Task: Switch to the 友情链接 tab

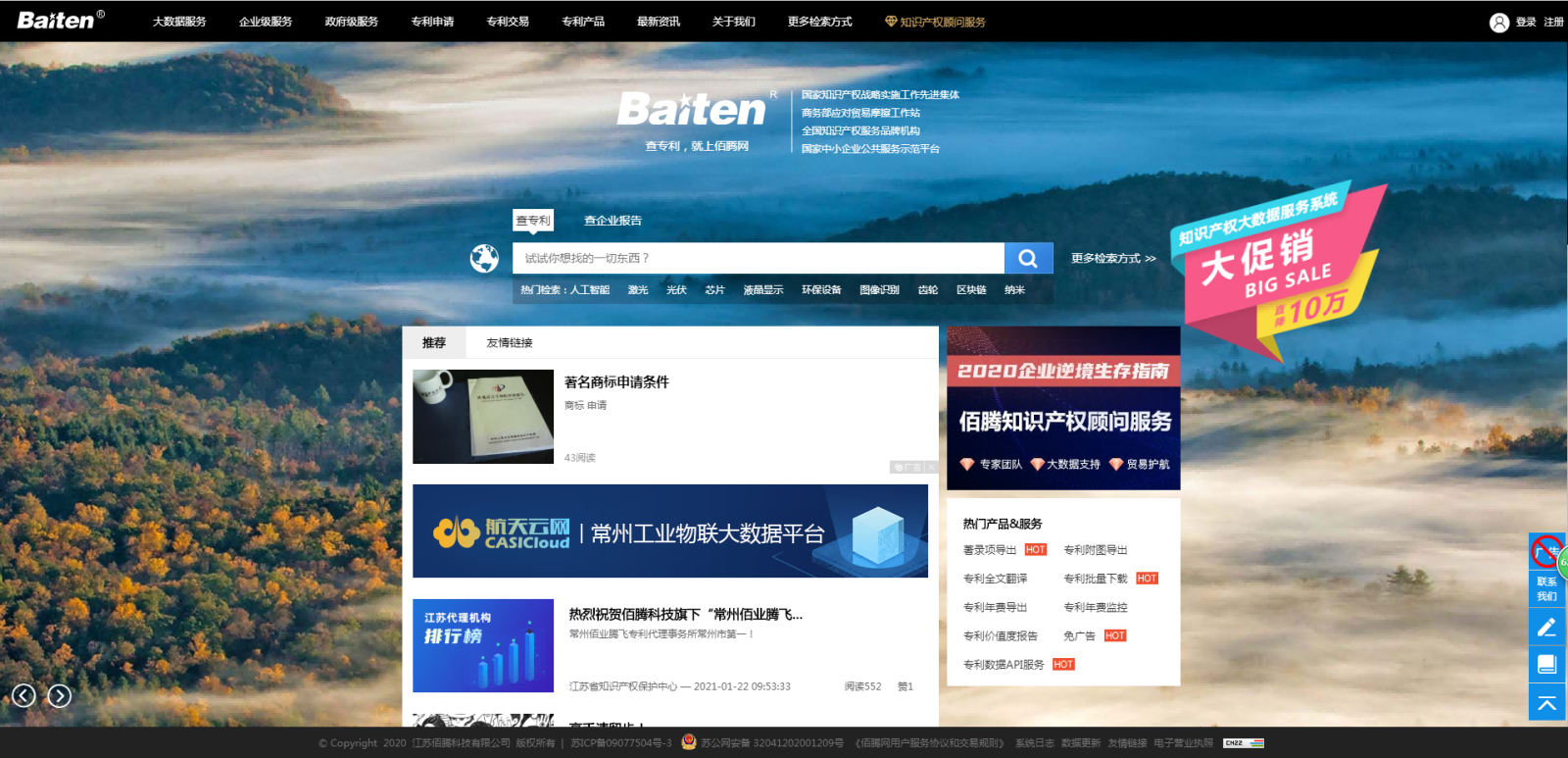Action: tap(510, 343)
